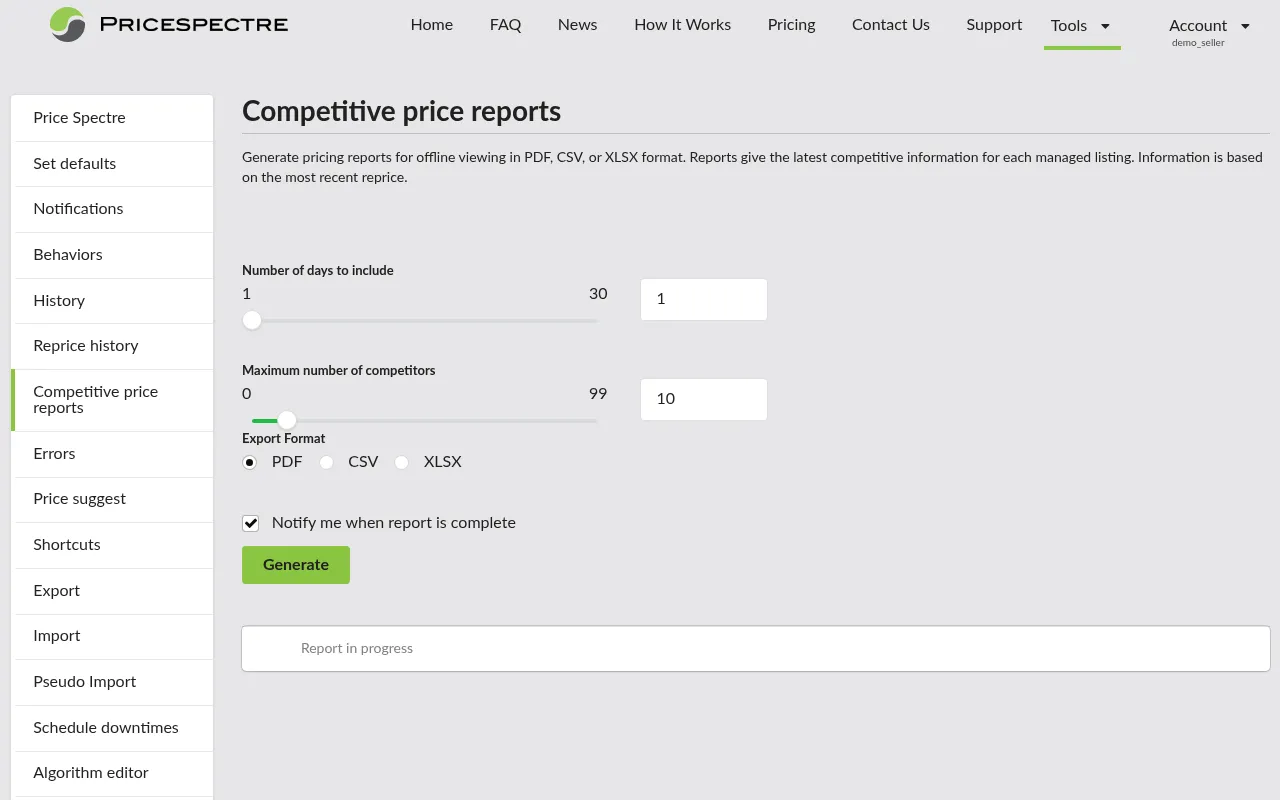Choose the XLSX export format
Screen dimensions: 1280x800
(x=401, y=463)
